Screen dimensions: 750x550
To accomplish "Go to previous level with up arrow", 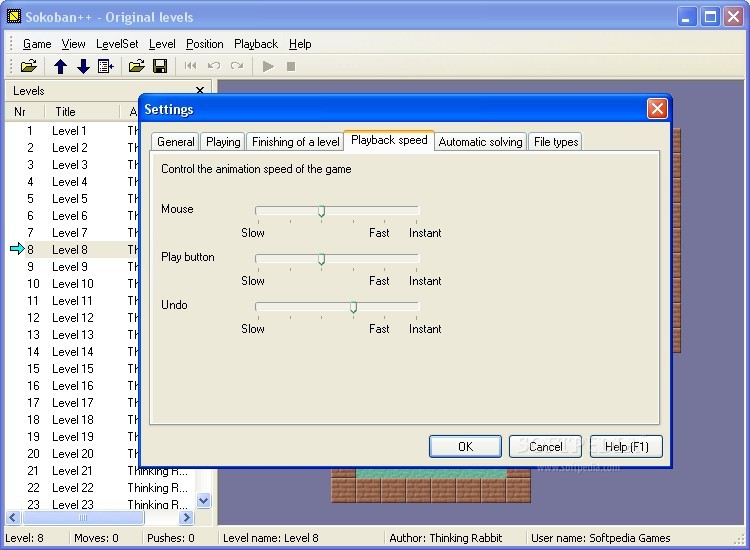I will 60,66.
